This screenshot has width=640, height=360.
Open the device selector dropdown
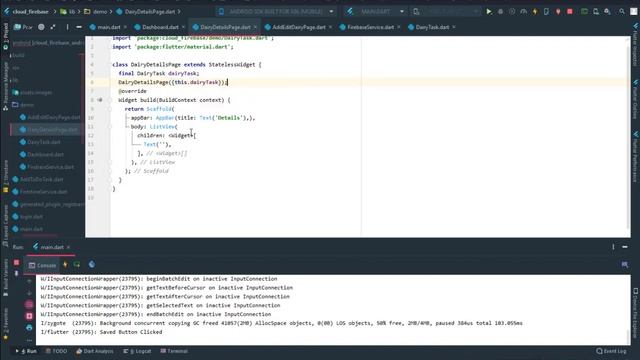(276, 11)
